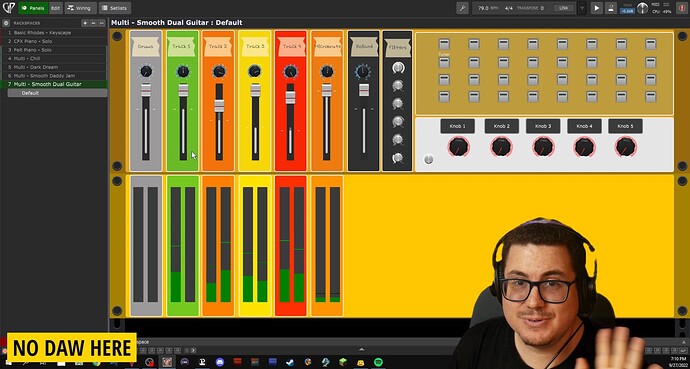690x369 pixels.
Task: Toggle the LINK button in tempo bar
Action: click(x=564, y=8)
